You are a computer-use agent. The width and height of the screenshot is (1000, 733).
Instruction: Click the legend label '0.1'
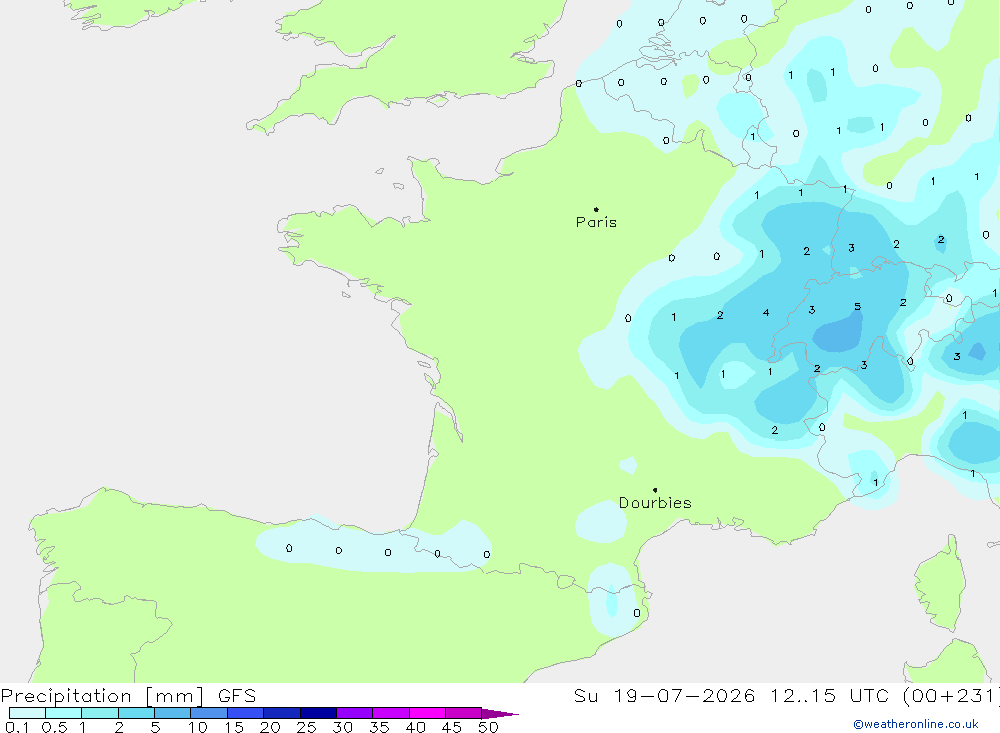pos(17,727)
